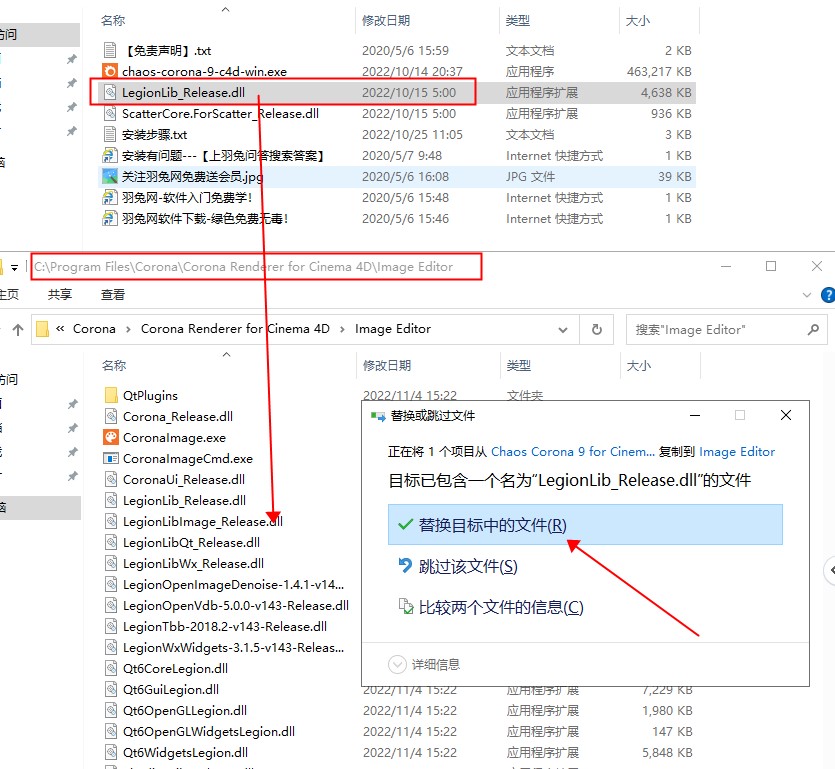835x769 pixels.
Task: Click the chevron before Image Editor in breadcrumb
Action: point(342,330)
